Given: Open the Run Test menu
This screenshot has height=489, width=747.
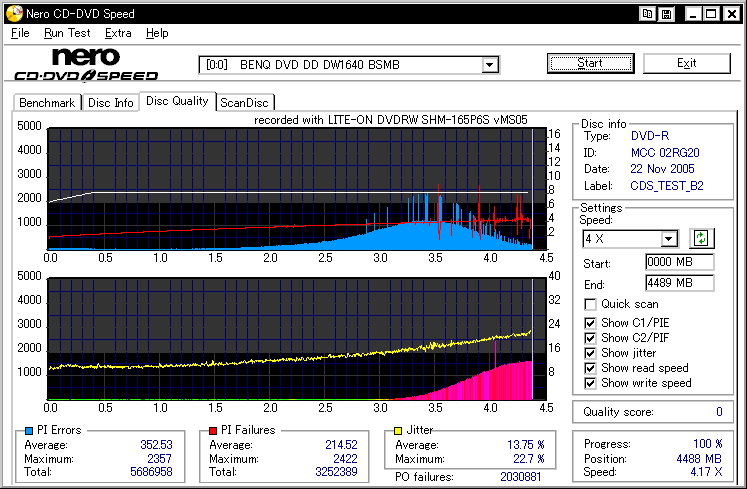Looking at the screenshot, I should (67, 33).
